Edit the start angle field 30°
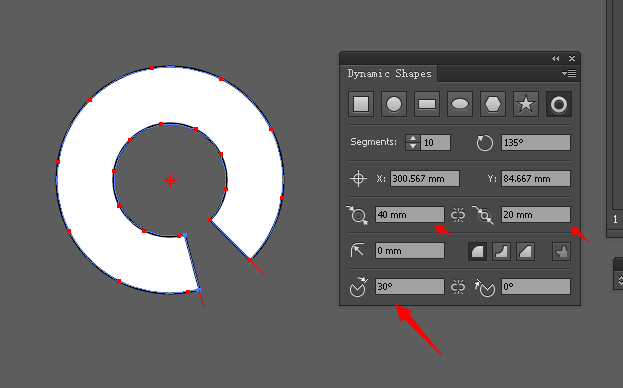This screenshot has width=623, height=388. [410, 287]
